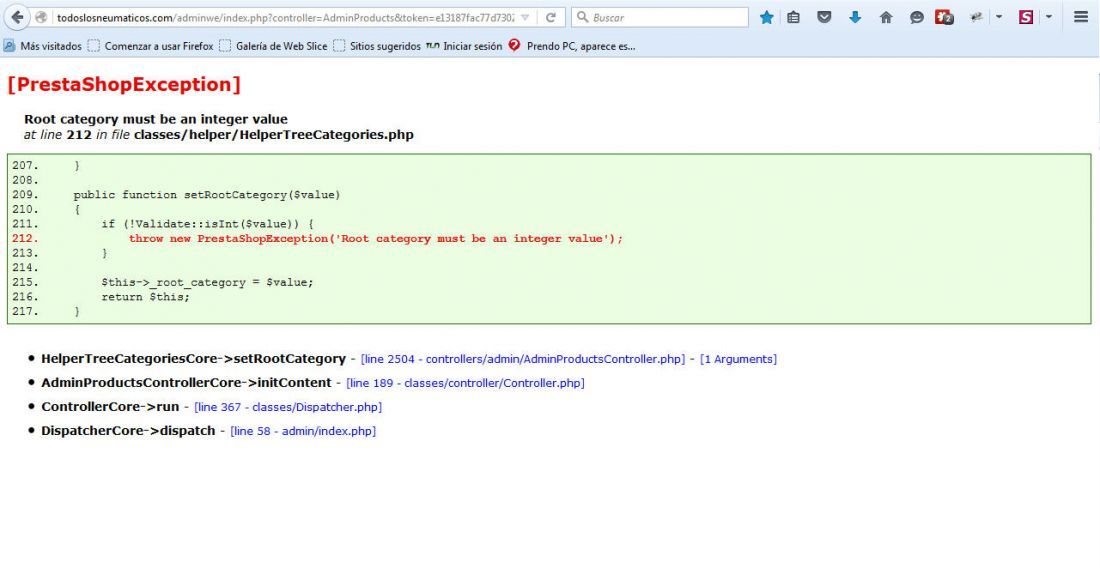Open Prendo PC, aparece es... bookmark

click(572, 46)
